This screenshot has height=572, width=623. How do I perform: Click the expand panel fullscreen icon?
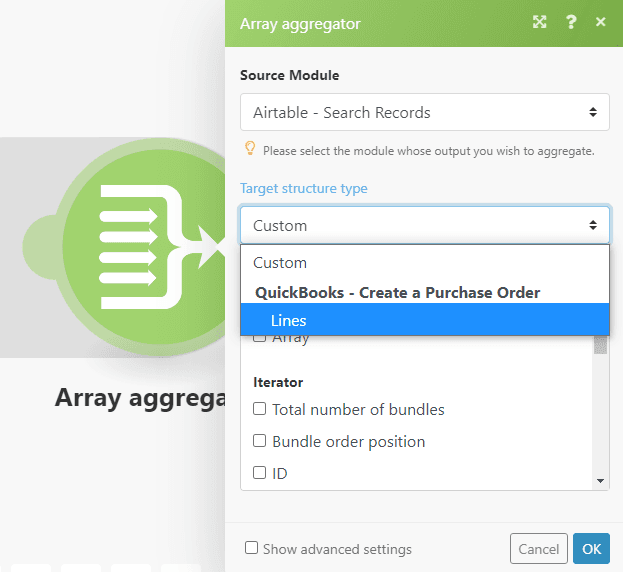540,22
